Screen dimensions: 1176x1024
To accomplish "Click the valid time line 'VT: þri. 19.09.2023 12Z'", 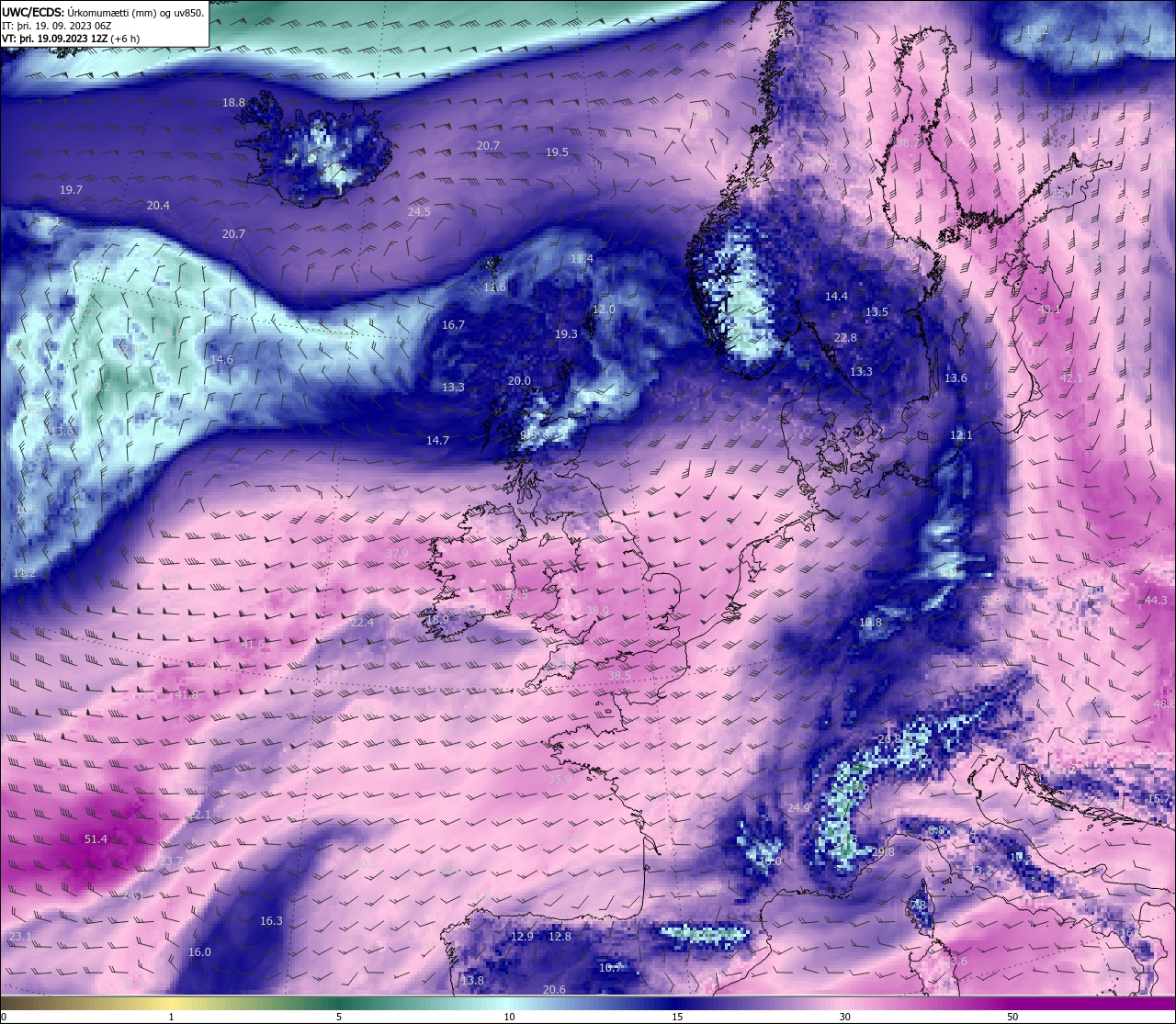I will click(71, 39).
